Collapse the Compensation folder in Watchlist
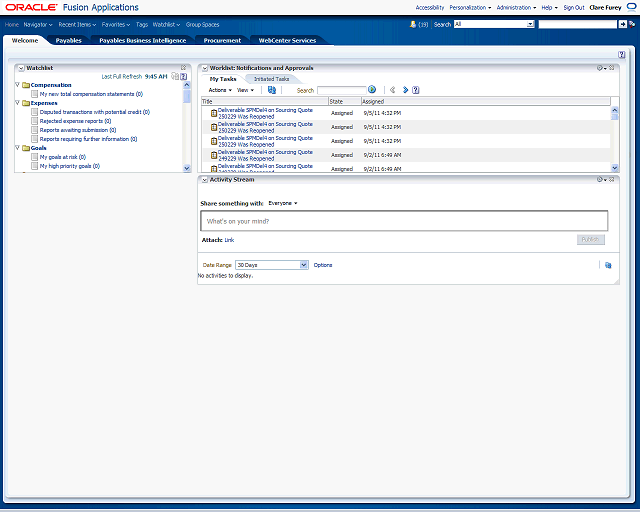Image resolution: width=640 pixels, height=512 pixels. click(18, 85)
